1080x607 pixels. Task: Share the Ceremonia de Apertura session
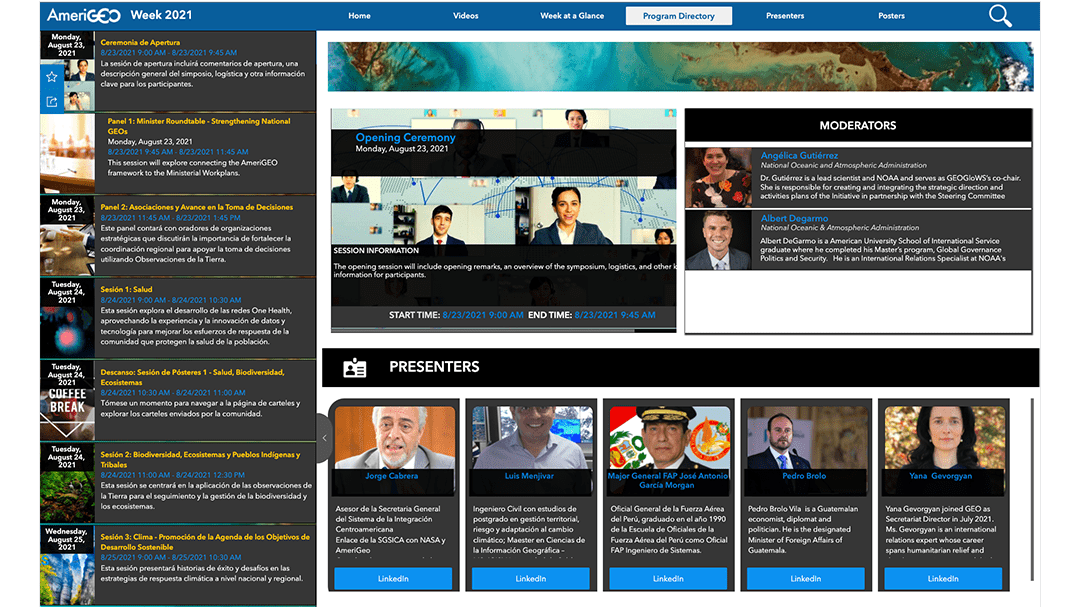click(x=52, y=102)
